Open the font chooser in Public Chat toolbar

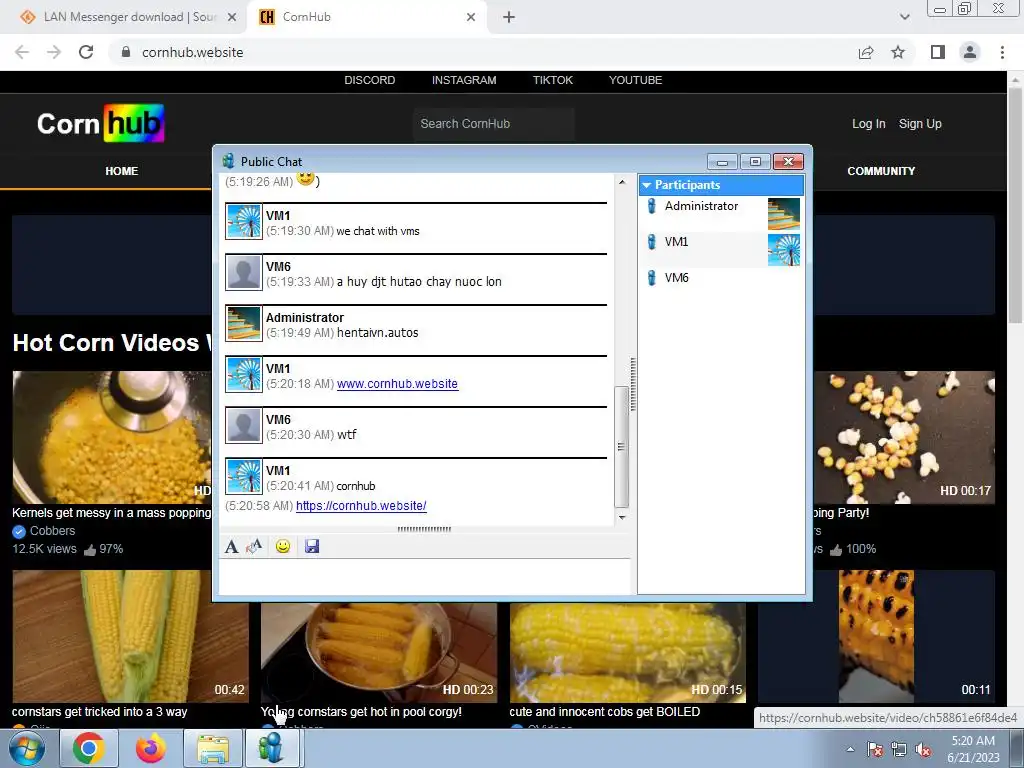point(231,547)
